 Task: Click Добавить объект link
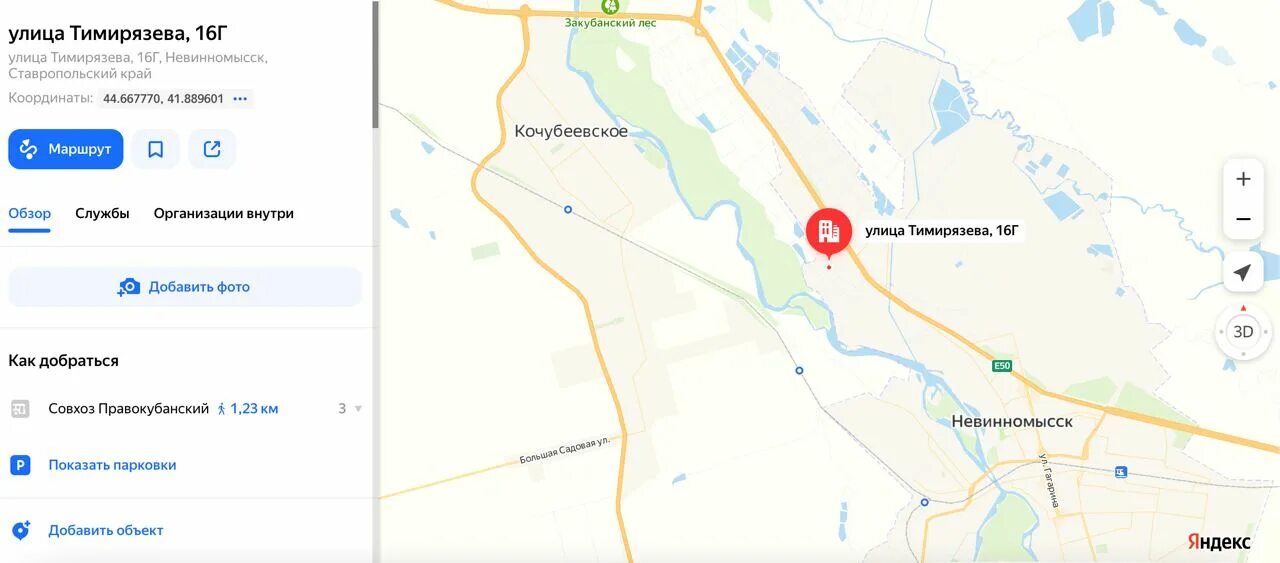[106, 530]
